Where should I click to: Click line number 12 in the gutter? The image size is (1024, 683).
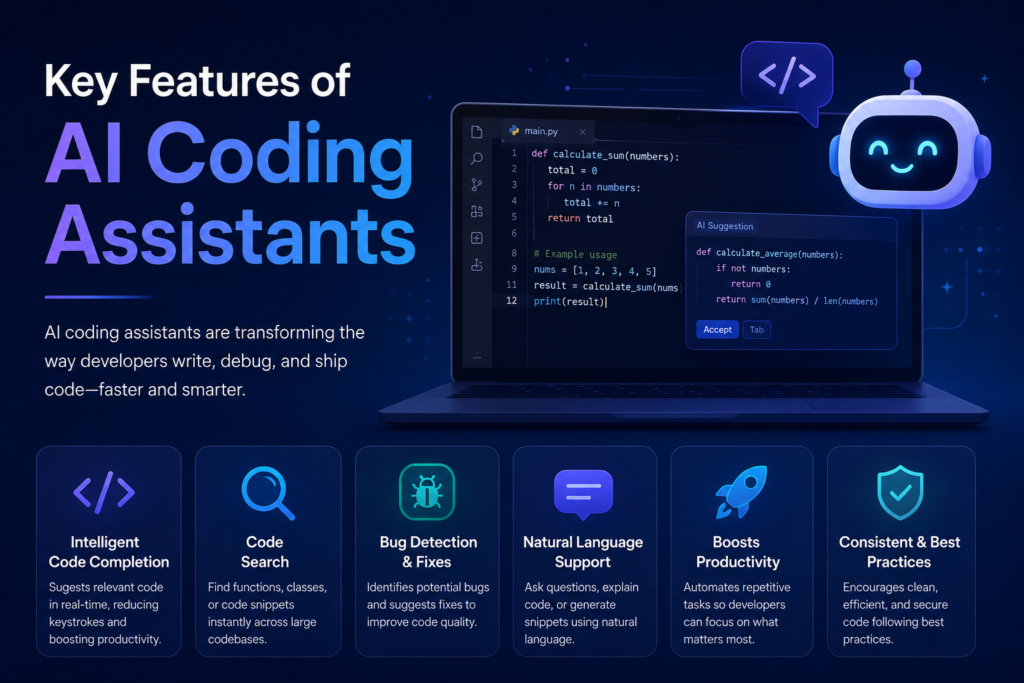pos(511,301)
